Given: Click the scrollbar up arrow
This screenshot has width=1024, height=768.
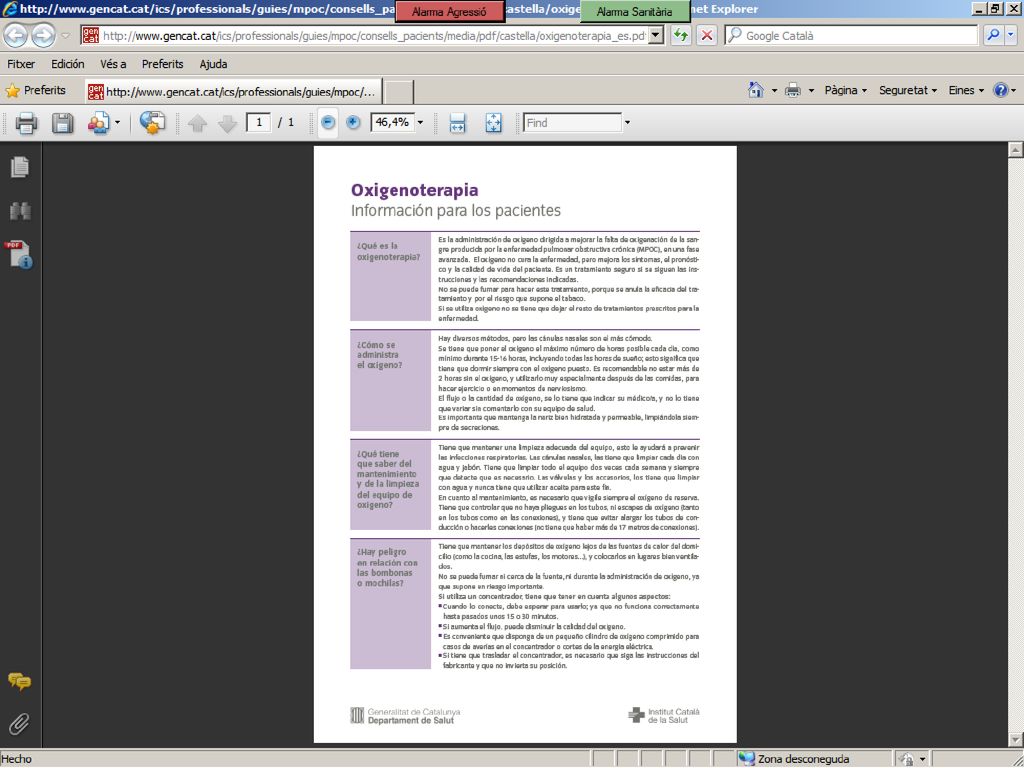Looking at the screenshot, I should pos(1016,150).
